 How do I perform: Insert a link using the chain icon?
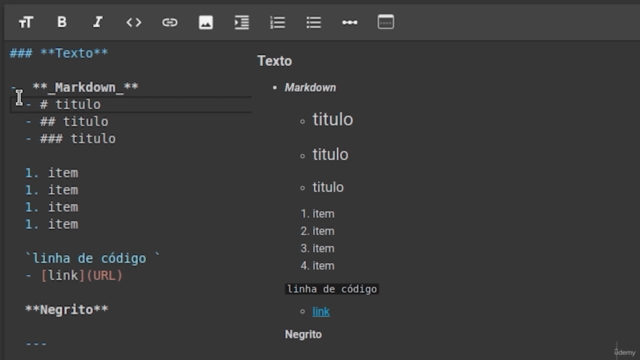coord(170,22)
